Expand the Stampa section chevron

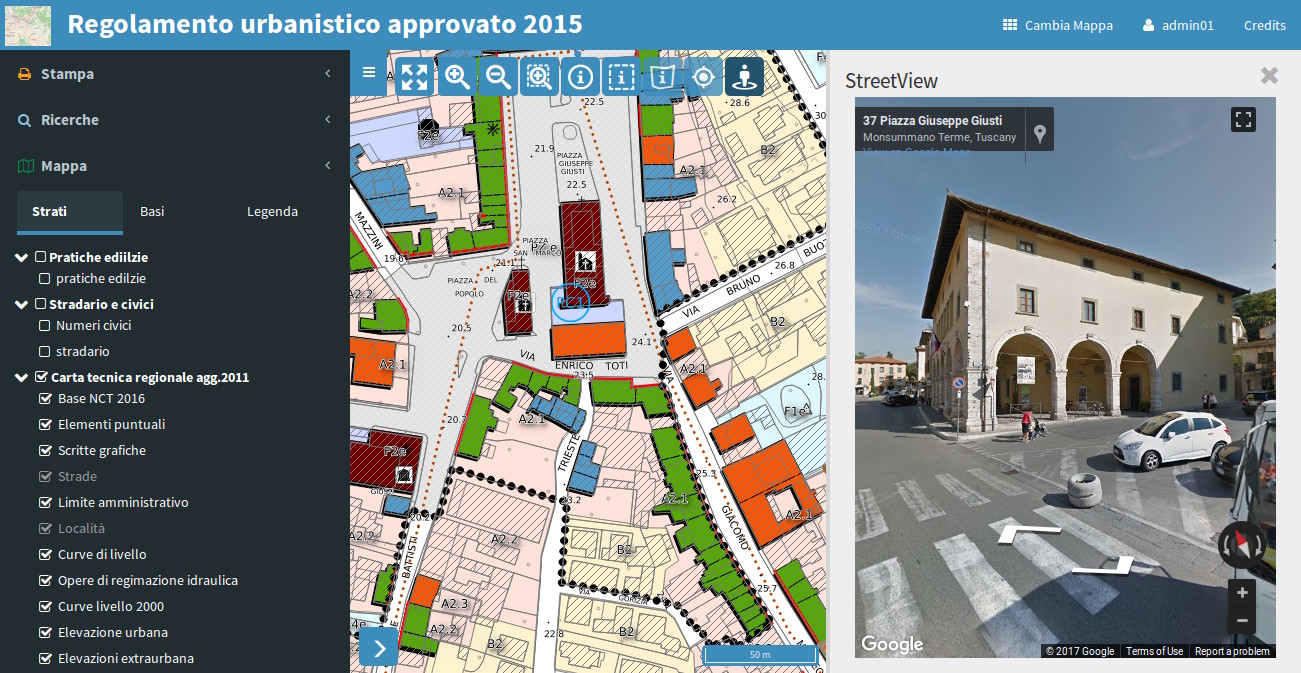coord(327,73)
